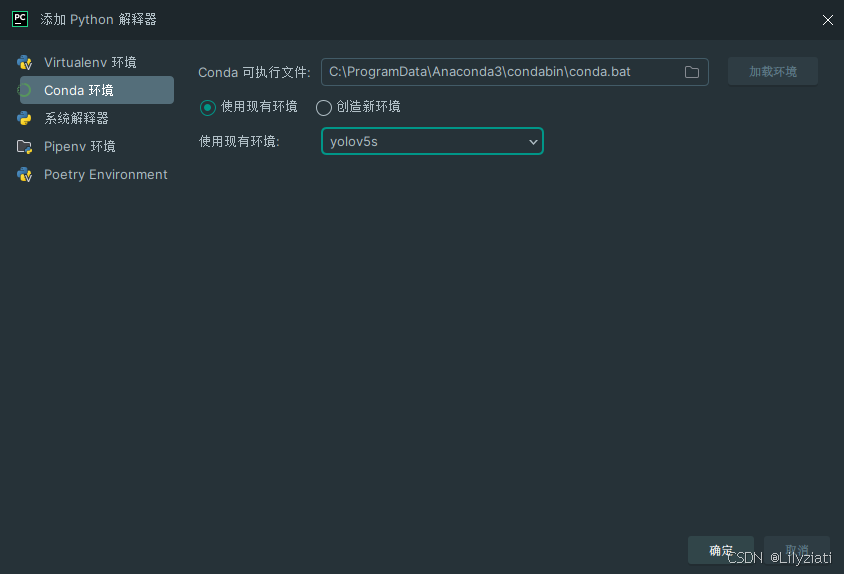Select the 使用现有环境 radio button
Image resolution: width=844 pixels, height=574 pixels.
208,108
